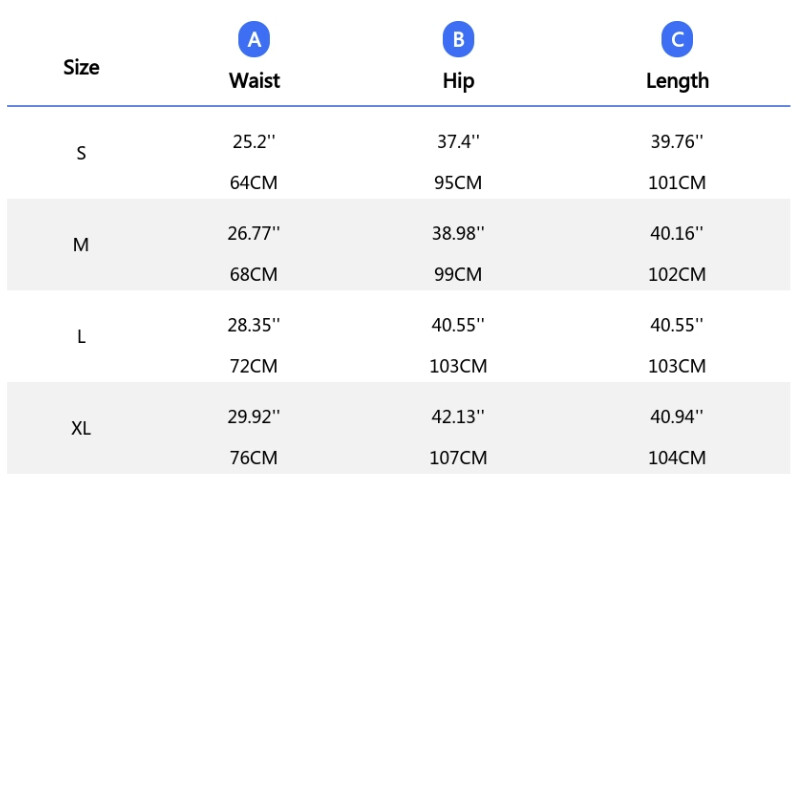Click the blue A badge icon
The width and height of the screenshot is (800, 800).
pyautogui.click(x=254, y=40)
